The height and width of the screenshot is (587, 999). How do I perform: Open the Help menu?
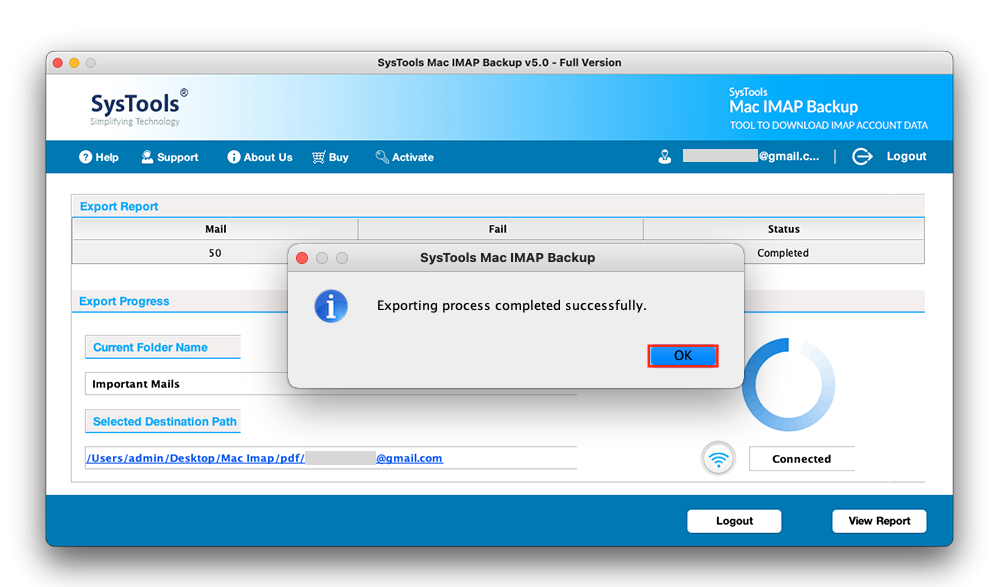point(99,157)
